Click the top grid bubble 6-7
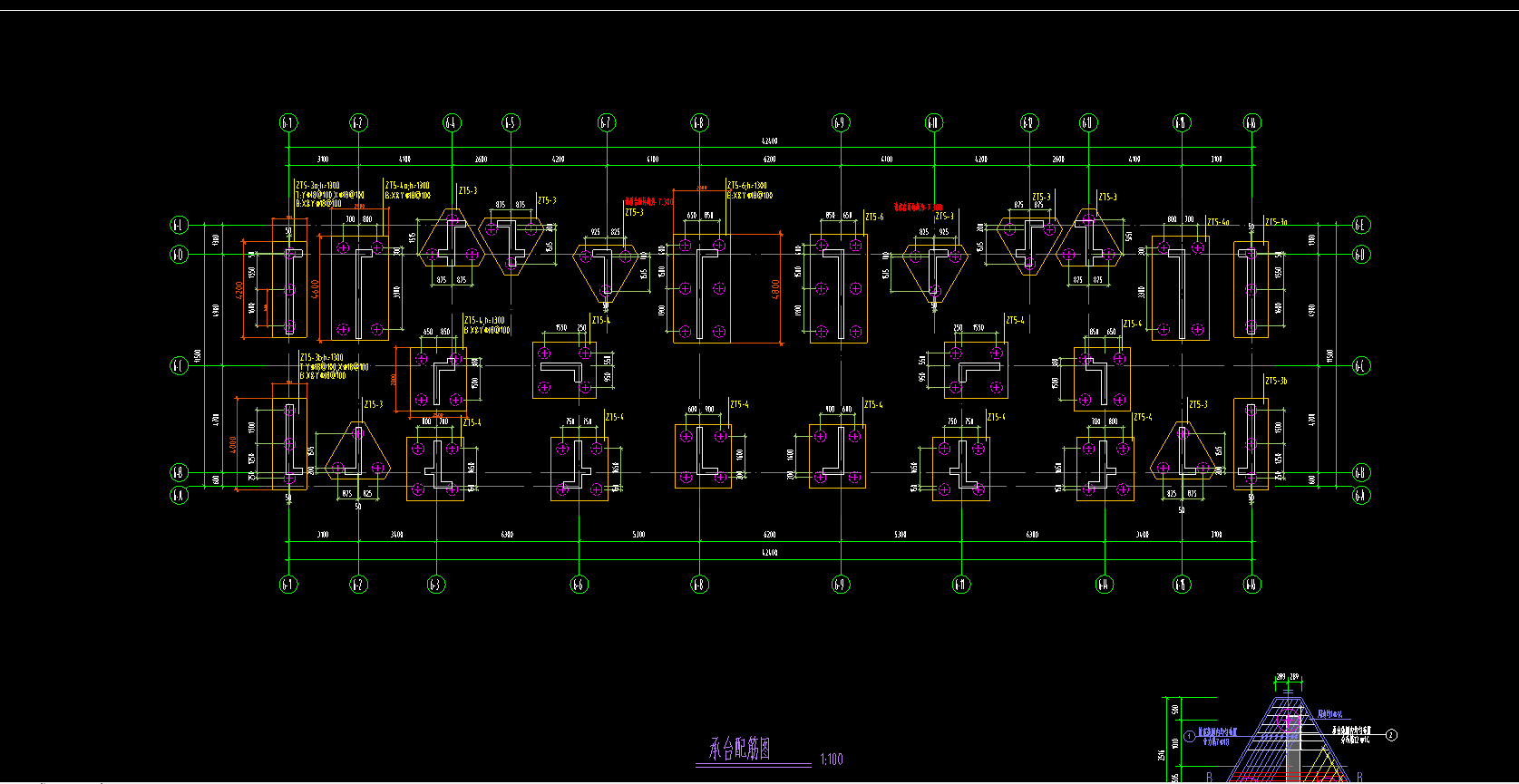 coord(606,122)
